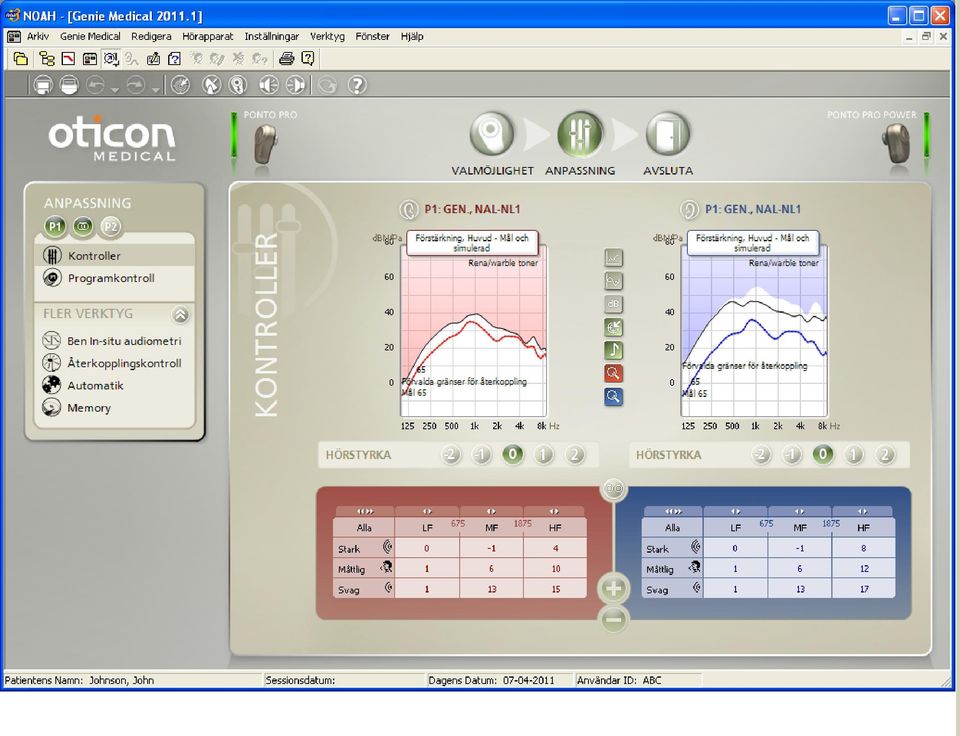The height and width of the screenshot is (736, 960).
Task: Click the tree structure icon in NOAH toolbar
Action: click(x=47, y=59)
